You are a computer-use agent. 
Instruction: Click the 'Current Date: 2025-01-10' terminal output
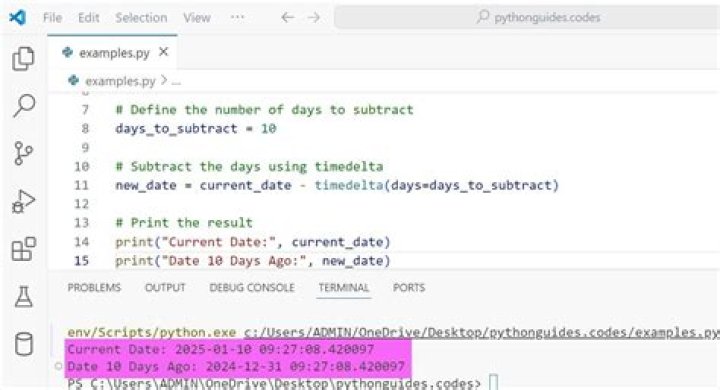[221, 350]
